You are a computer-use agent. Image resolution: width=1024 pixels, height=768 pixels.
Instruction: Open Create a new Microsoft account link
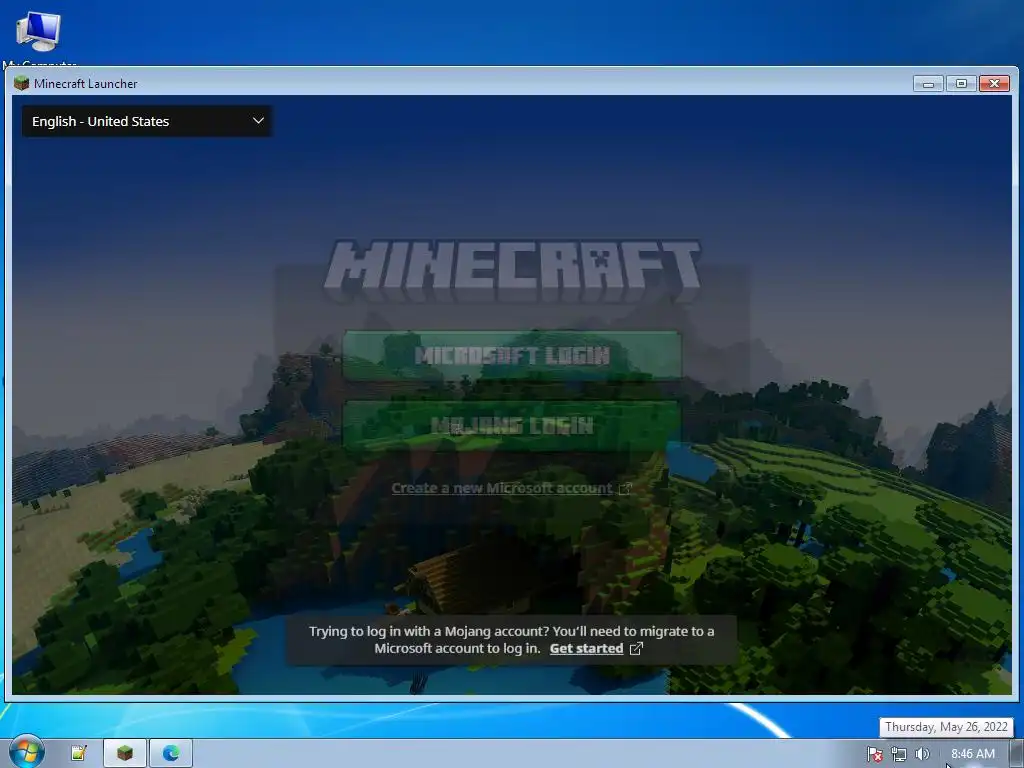click(502, 488)
